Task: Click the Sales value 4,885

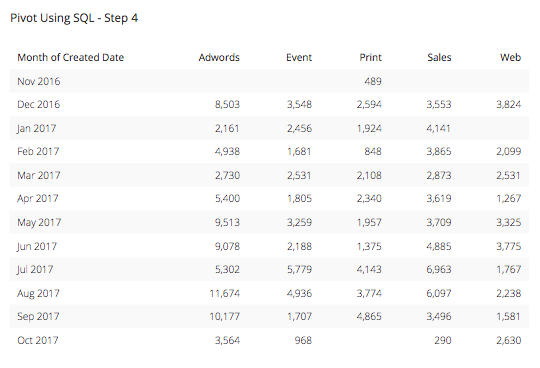Action: coord(439,246)
